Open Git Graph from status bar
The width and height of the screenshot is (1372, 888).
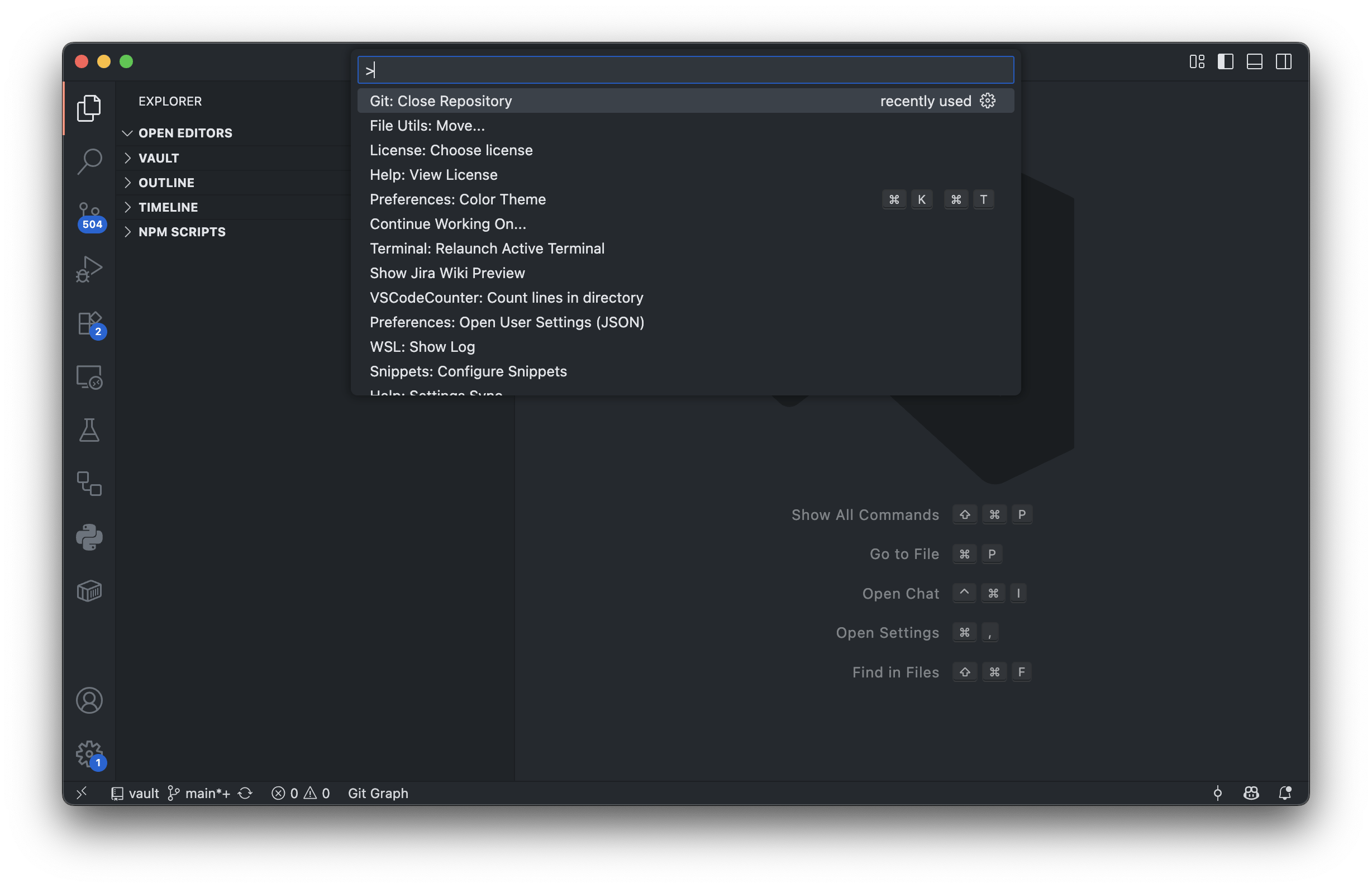(x=378, y=793)
